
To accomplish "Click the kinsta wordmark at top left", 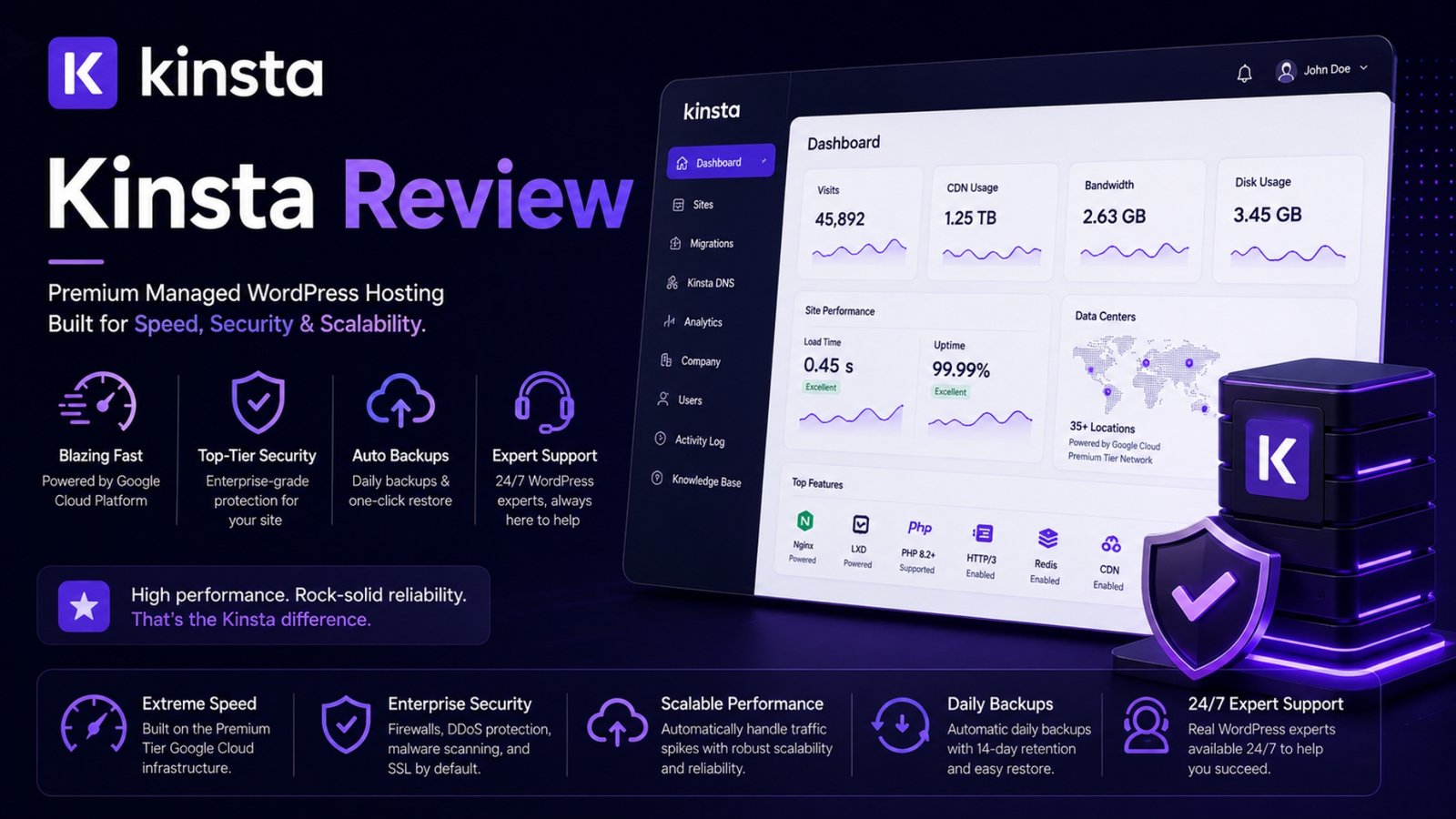I will pyautogui.click(x=232, y=72).
